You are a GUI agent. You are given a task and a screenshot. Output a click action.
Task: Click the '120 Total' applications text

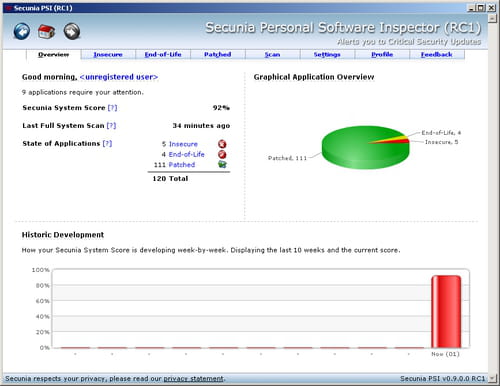click(x=170, y=179)
